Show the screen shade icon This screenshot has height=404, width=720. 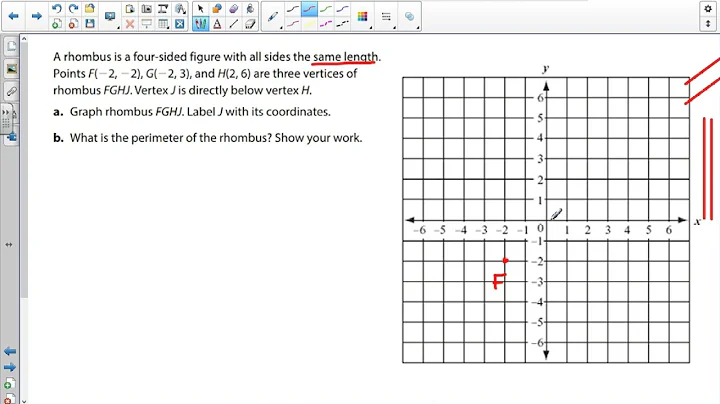point(146,24)
